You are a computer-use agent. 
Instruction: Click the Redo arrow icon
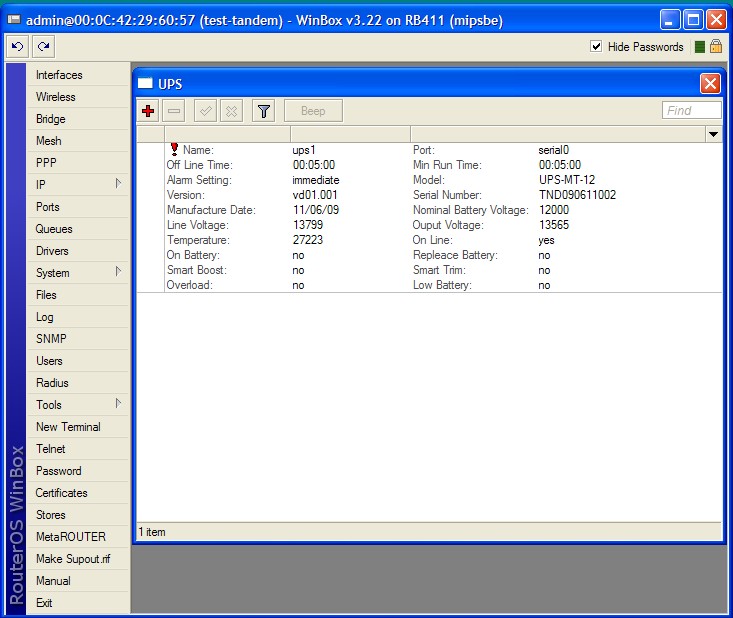[43, 46]
